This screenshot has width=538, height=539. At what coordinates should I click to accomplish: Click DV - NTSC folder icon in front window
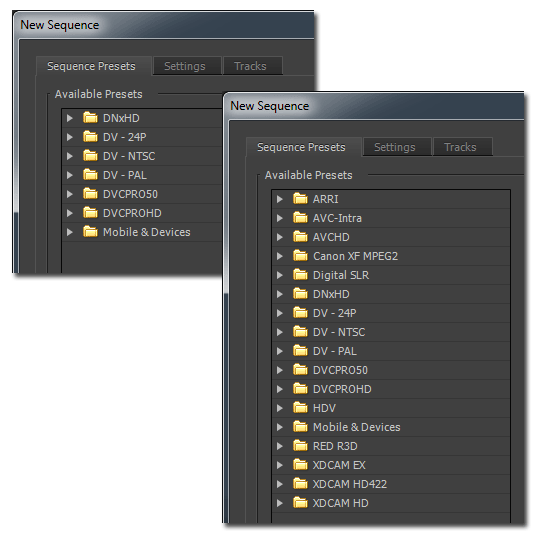300,331
